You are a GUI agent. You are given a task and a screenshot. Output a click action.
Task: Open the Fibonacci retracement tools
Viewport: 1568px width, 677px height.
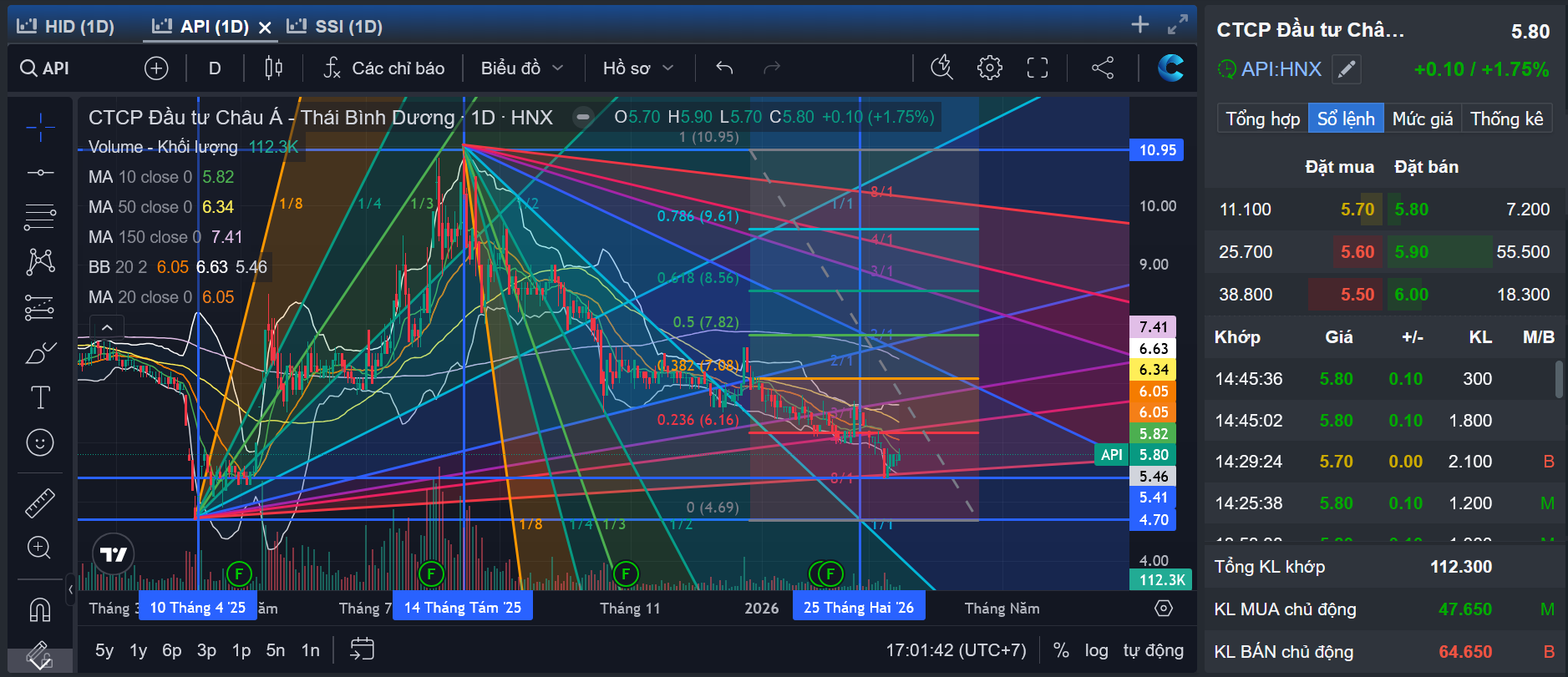40,217
